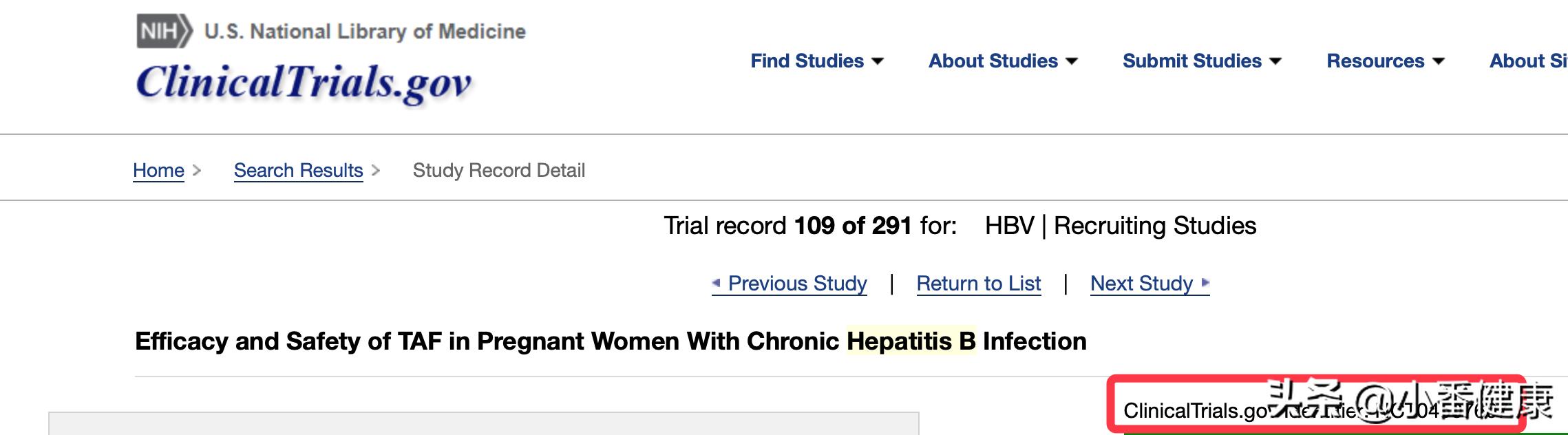Screen dimensions: 1568x435
Task: Click the U.S. National Library of Medicine text
Action: pyautogui.click(x=365, y=32)
